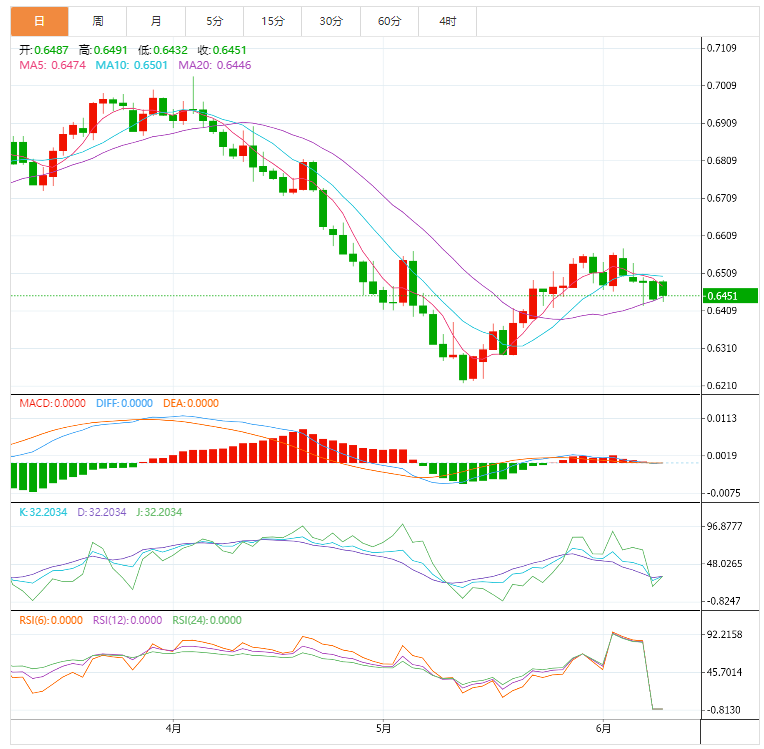Open the 4时 timeframe tab
This screenshot has width=764, height=749.
pyautogui.click(x=448, y=21)
